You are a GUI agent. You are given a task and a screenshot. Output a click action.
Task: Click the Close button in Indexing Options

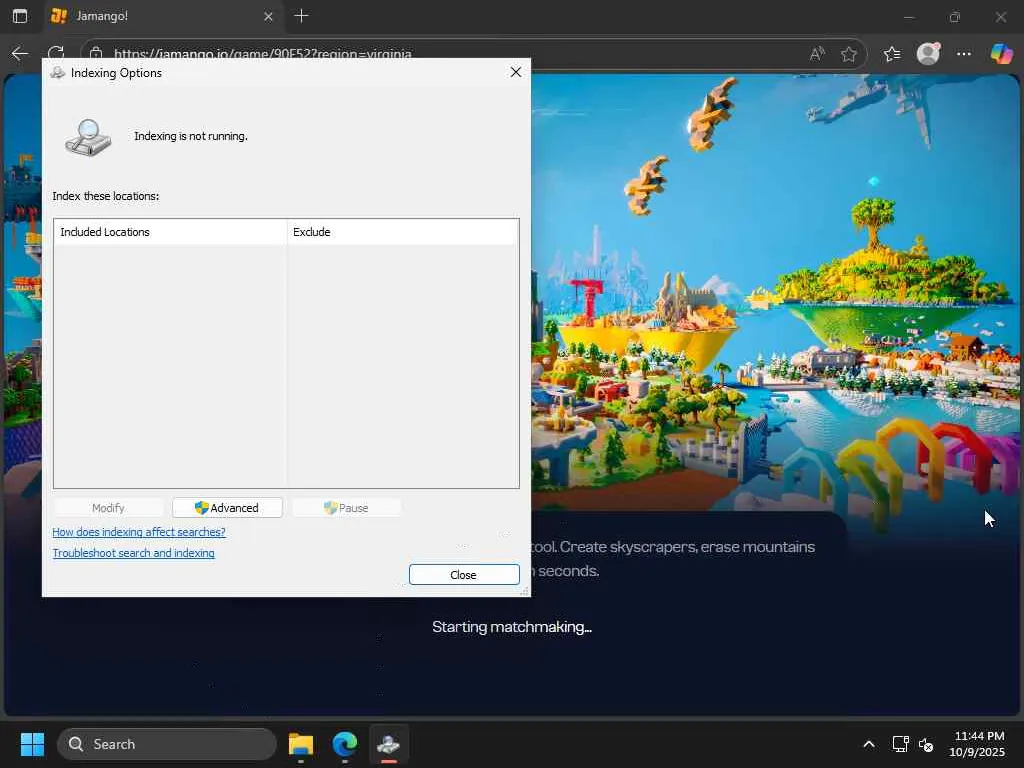coord(464,575)
